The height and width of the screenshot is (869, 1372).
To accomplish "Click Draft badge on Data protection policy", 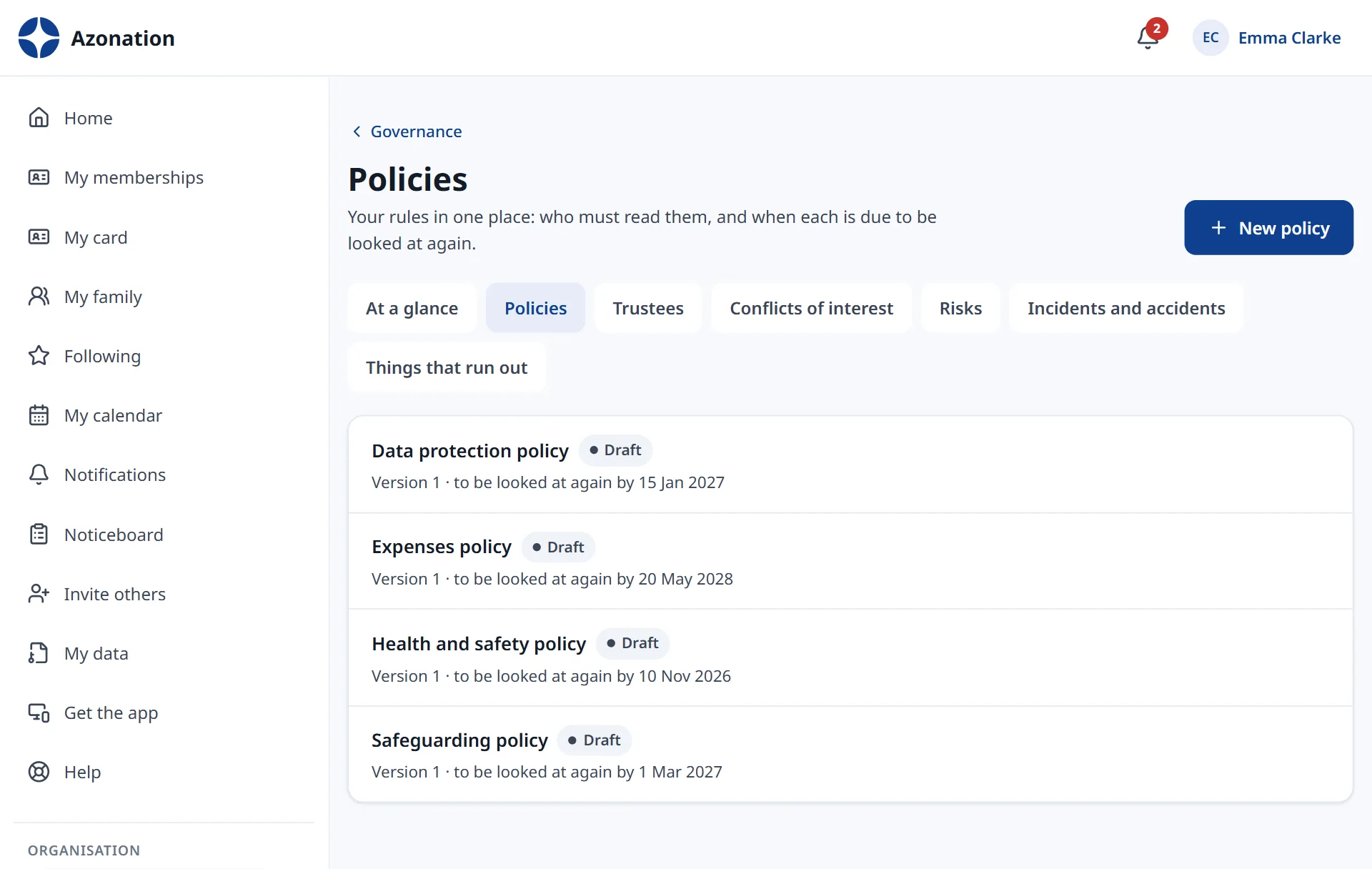I will [x=615, y=450].
